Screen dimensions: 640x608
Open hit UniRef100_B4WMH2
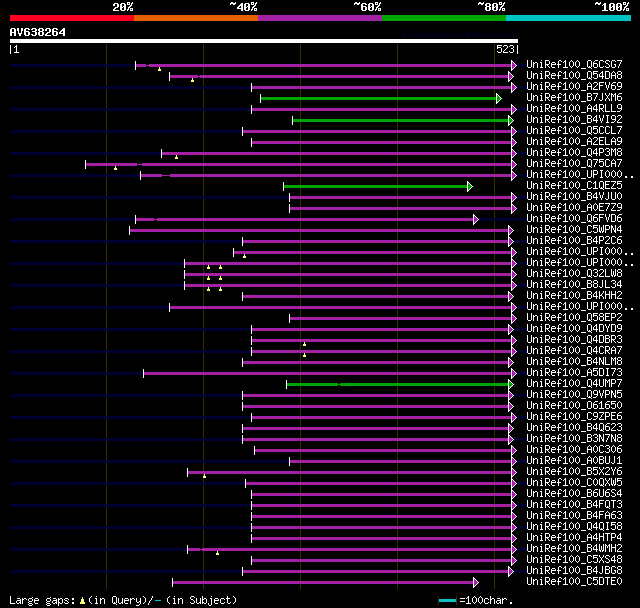tap(574, 548)
